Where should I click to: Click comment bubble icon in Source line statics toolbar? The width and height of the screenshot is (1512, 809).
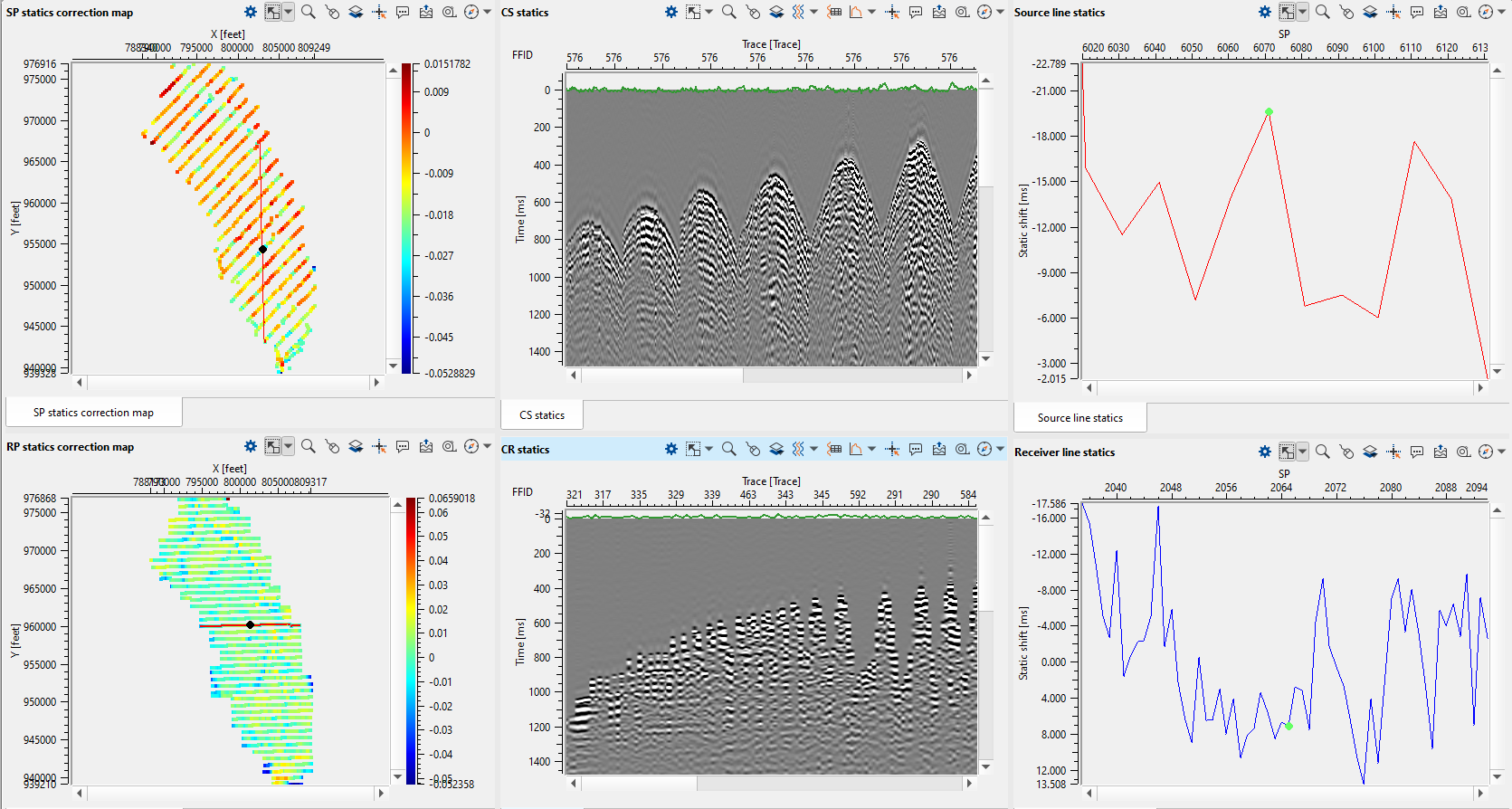pos(1417,13)
